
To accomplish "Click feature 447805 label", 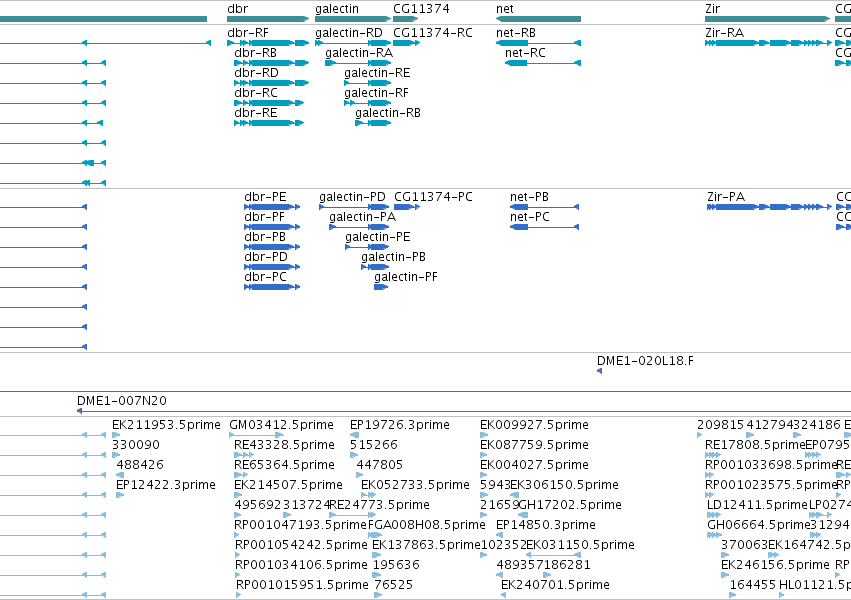I will pos(380,465).
